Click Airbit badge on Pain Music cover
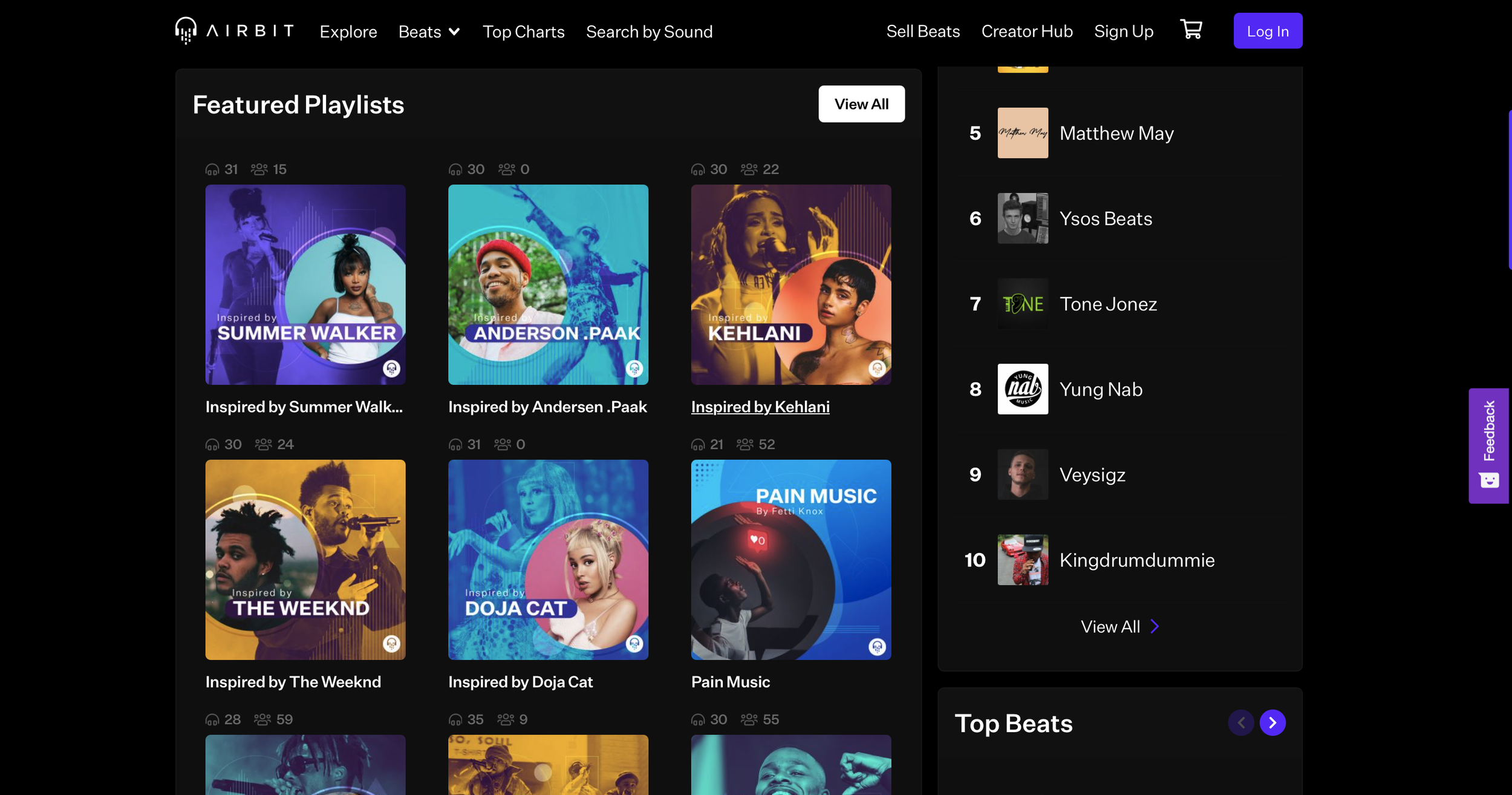This screenshot has width=1512, height=795. pos(877,646)
